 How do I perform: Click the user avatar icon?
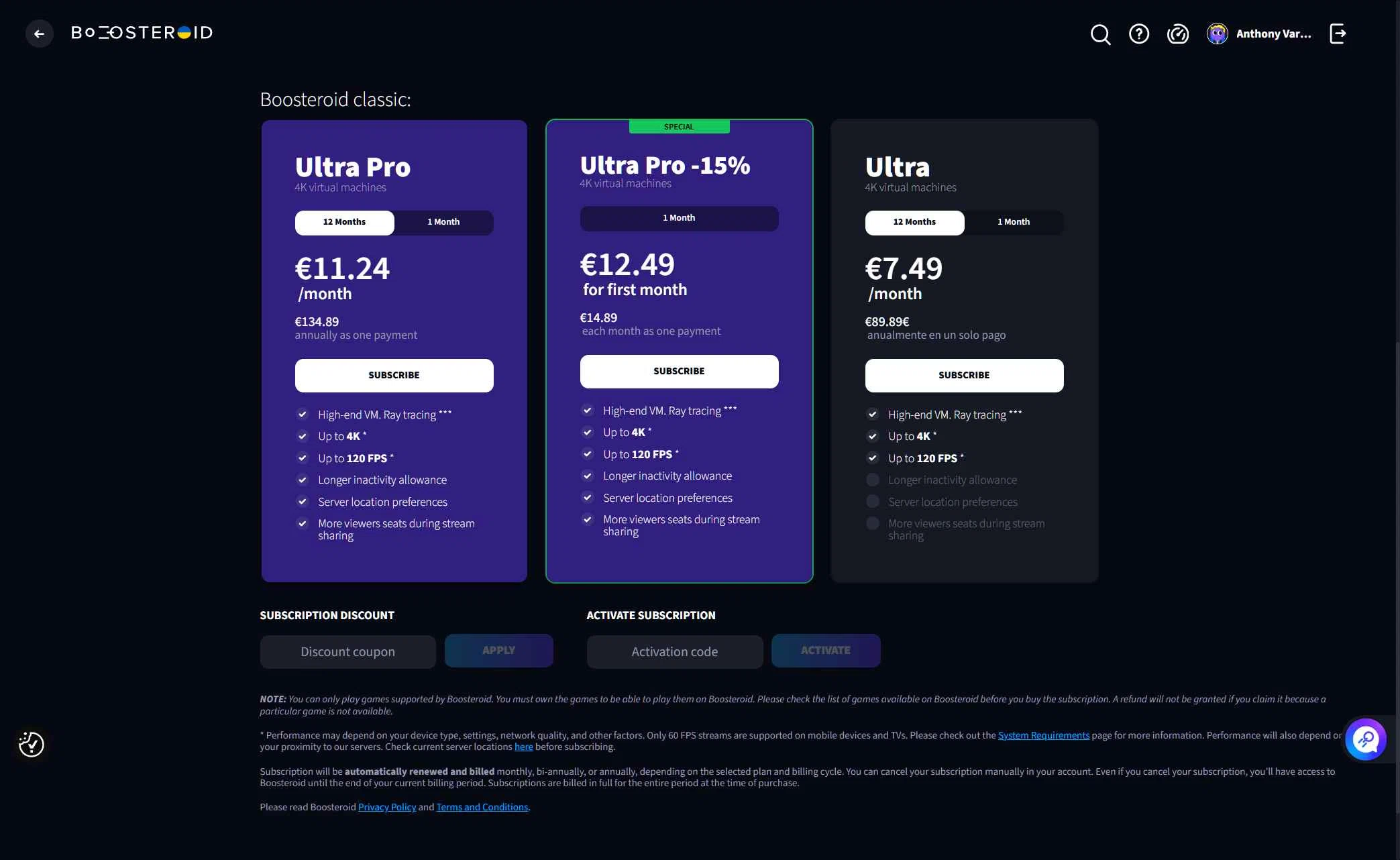tap(1217, 34)
